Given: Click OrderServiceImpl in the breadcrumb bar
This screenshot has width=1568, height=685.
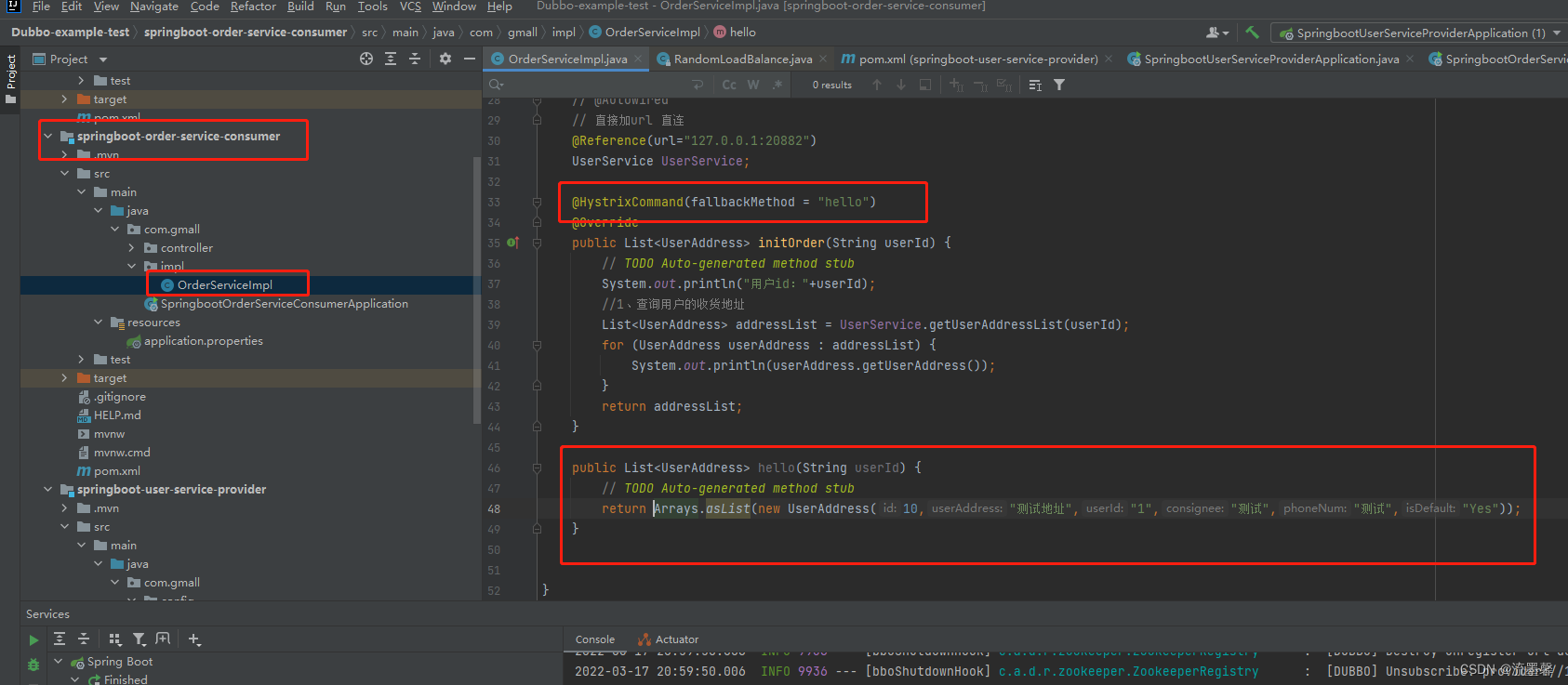Looking at the screenshot, I should [x=644, y=32].
